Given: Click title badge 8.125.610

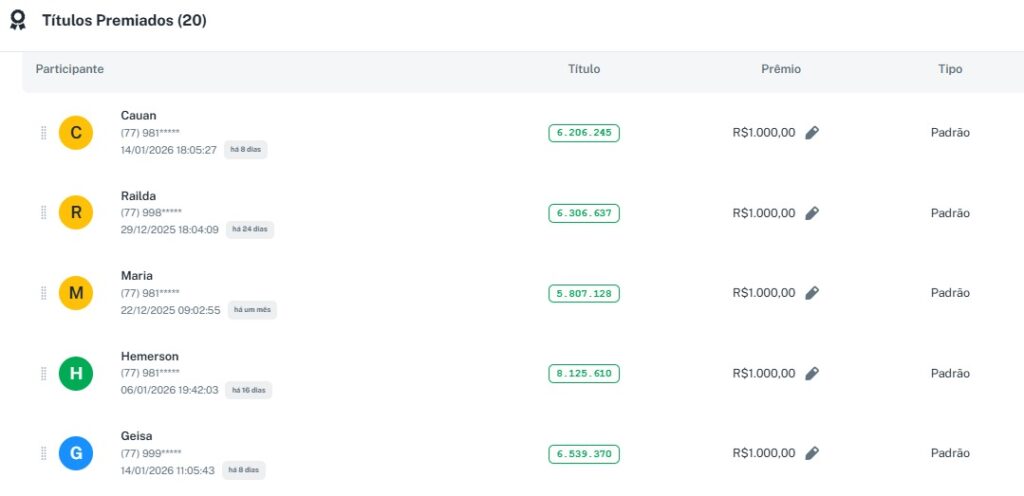Looking at the screenshot, I should tap(584, 373).
